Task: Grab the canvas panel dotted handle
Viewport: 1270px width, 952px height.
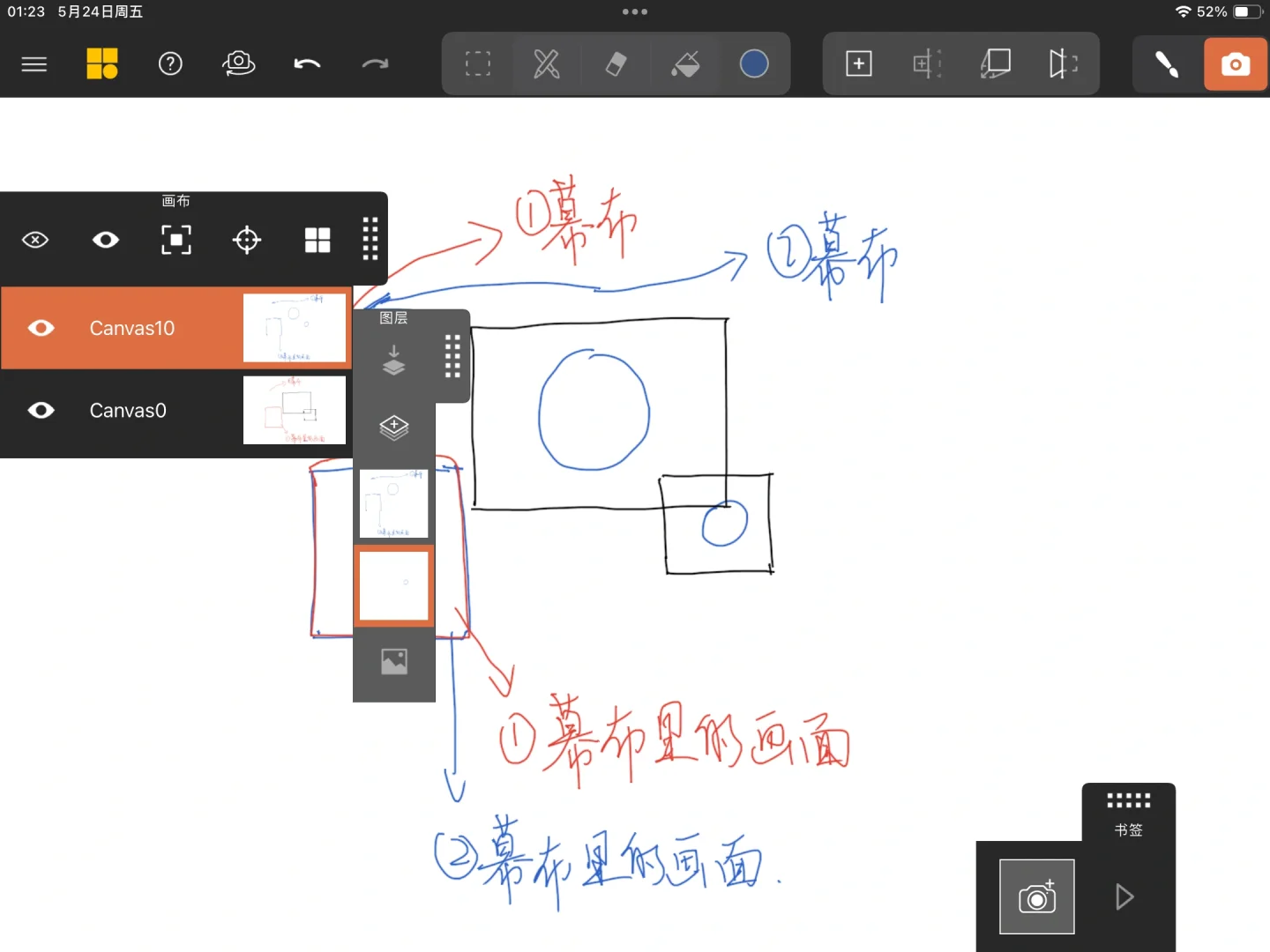Action: [370, 239]
